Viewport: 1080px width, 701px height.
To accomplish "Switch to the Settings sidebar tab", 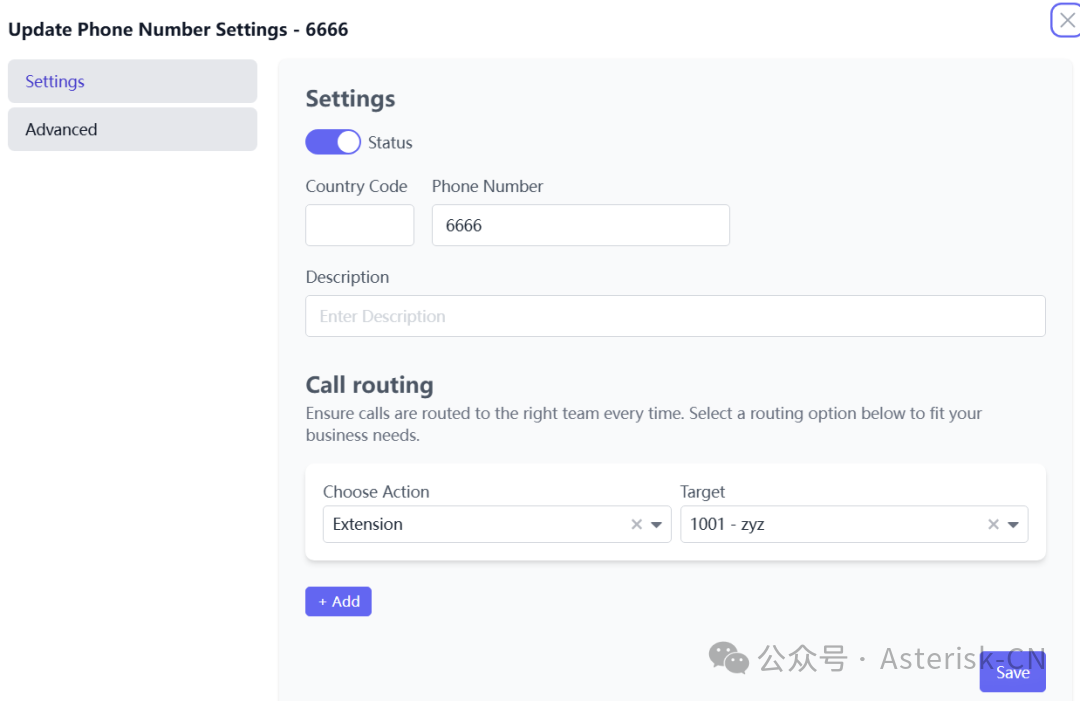I will tap(132, 81).
